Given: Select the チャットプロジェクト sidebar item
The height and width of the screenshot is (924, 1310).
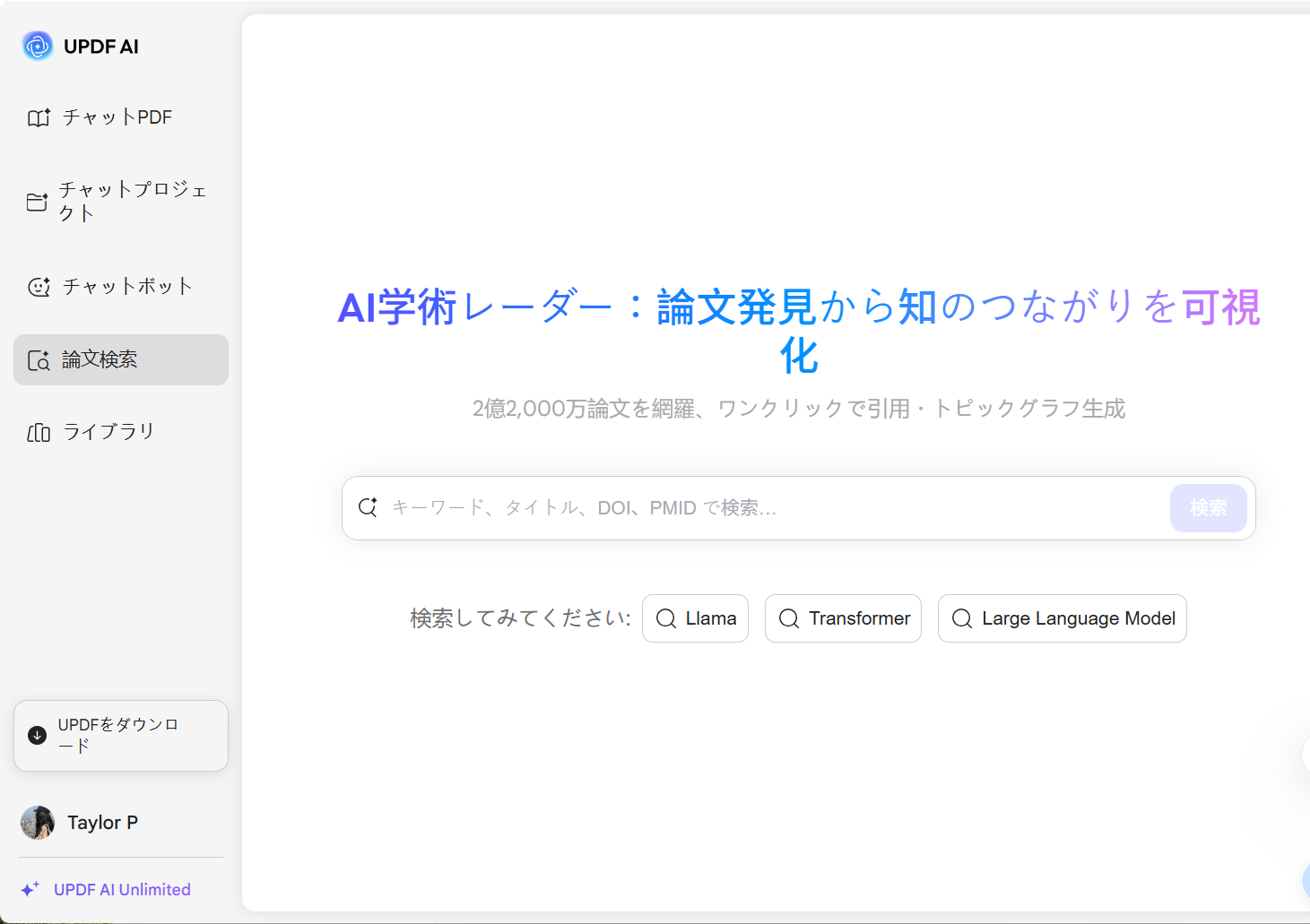Looking at the screenshot, I should [132, 202].
